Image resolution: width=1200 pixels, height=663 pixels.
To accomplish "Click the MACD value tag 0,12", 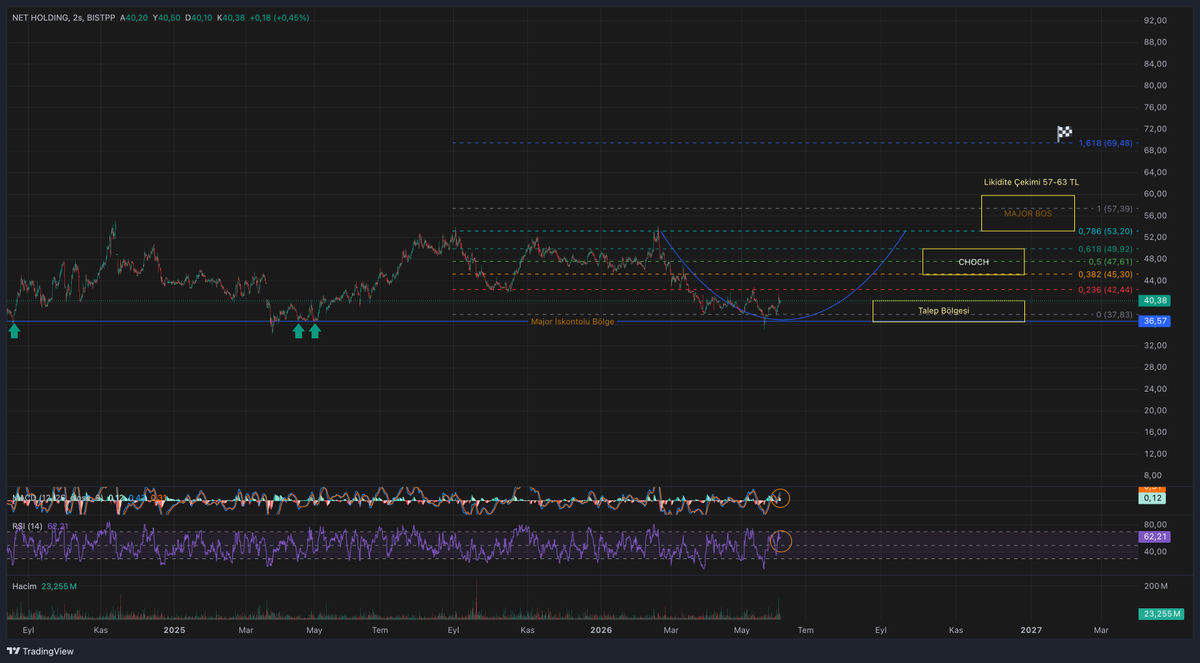I will pos(1152,497).
